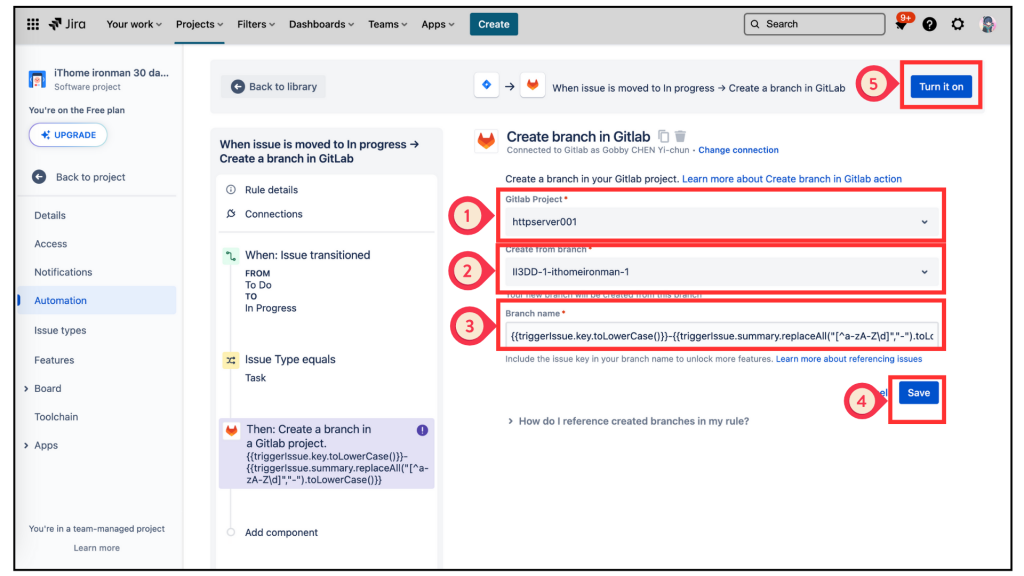Image resolution: width=1024 pixels, height=576 pixels.
Task: Select Automation in the sidebar
Action: pyautogui.click(x=98, y=300)
